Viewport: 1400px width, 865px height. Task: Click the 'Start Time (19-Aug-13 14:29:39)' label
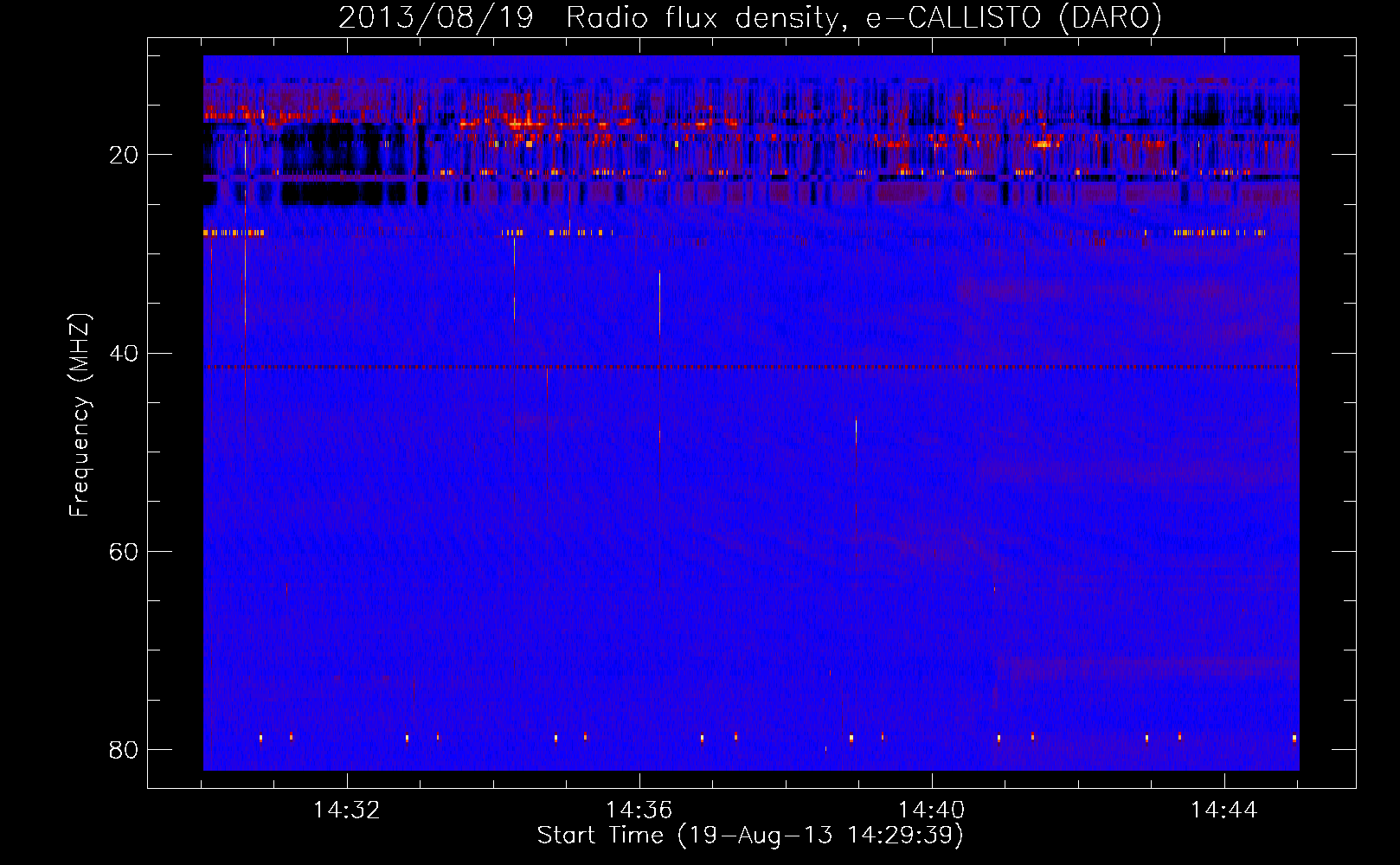[x=750, y=836]
